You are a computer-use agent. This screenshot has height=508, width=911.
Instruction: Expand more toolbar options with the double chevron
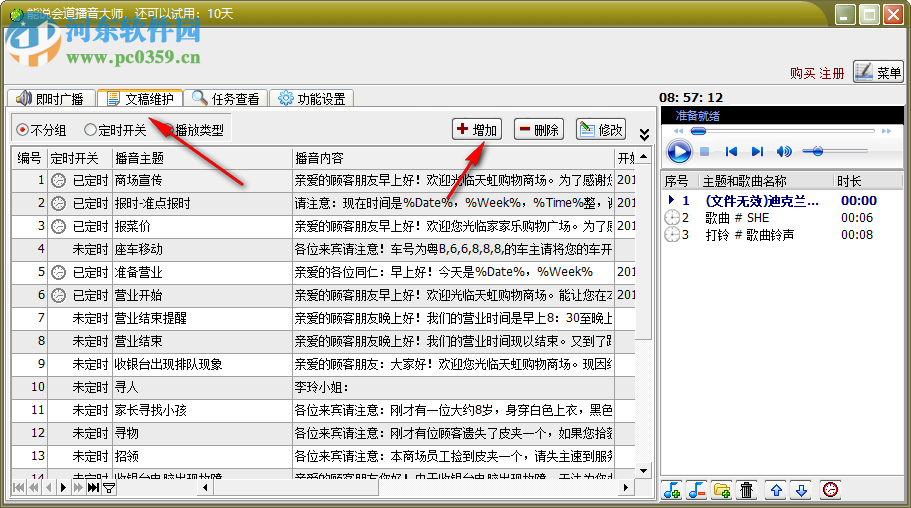644,135
